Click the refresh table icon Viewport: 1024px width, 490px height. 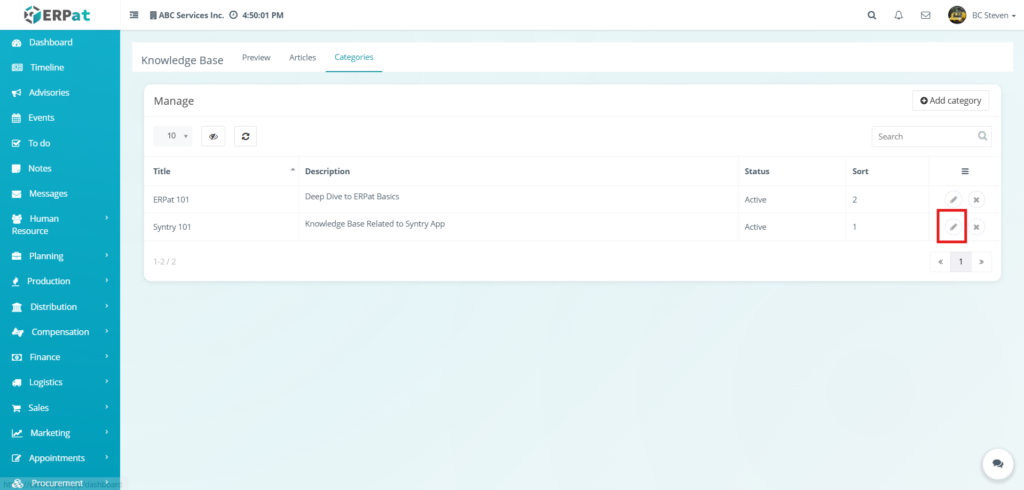245,136
